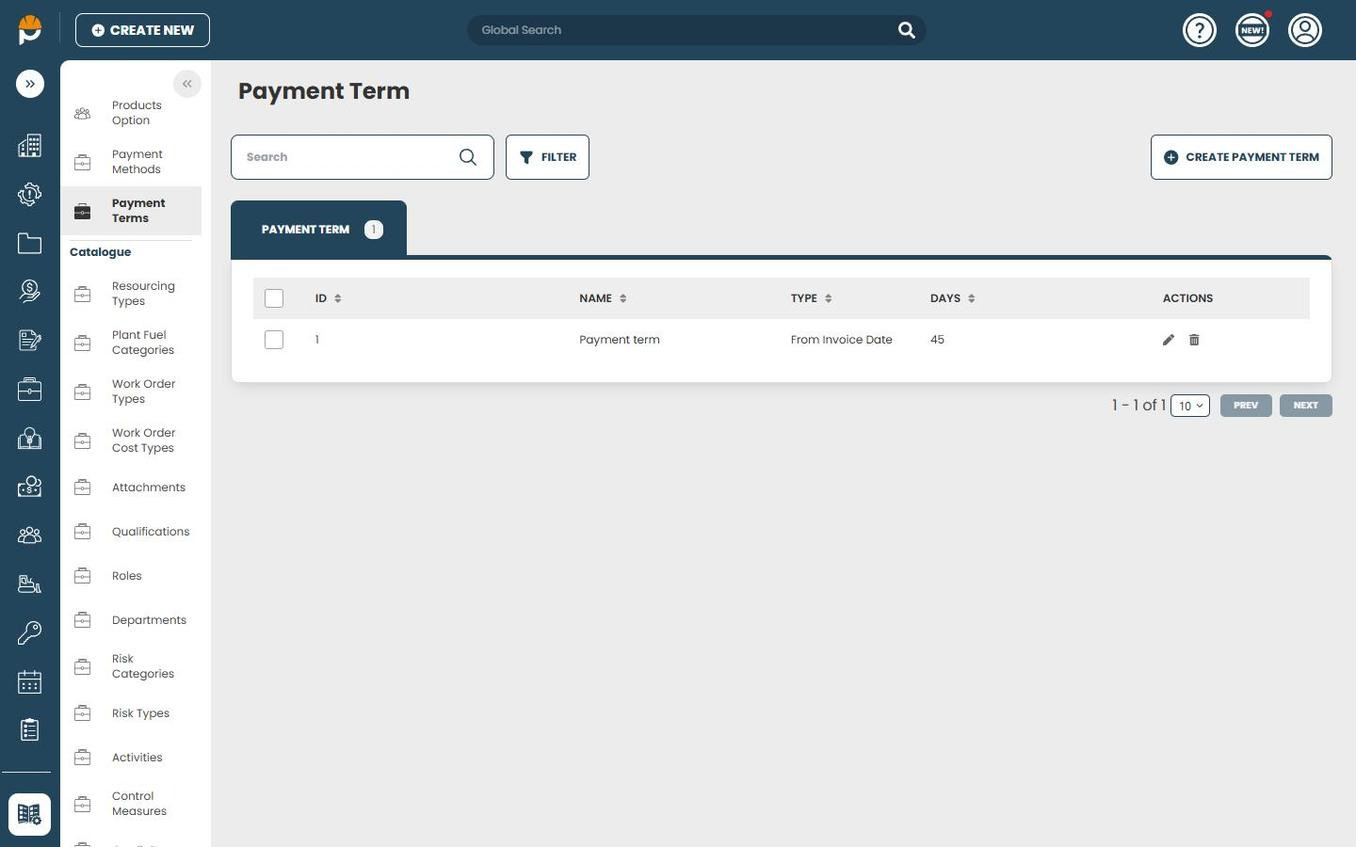Open Plant Fuel Categories in sidebar
Screen dimensions: 1356x847
click(x=131, y=343)
